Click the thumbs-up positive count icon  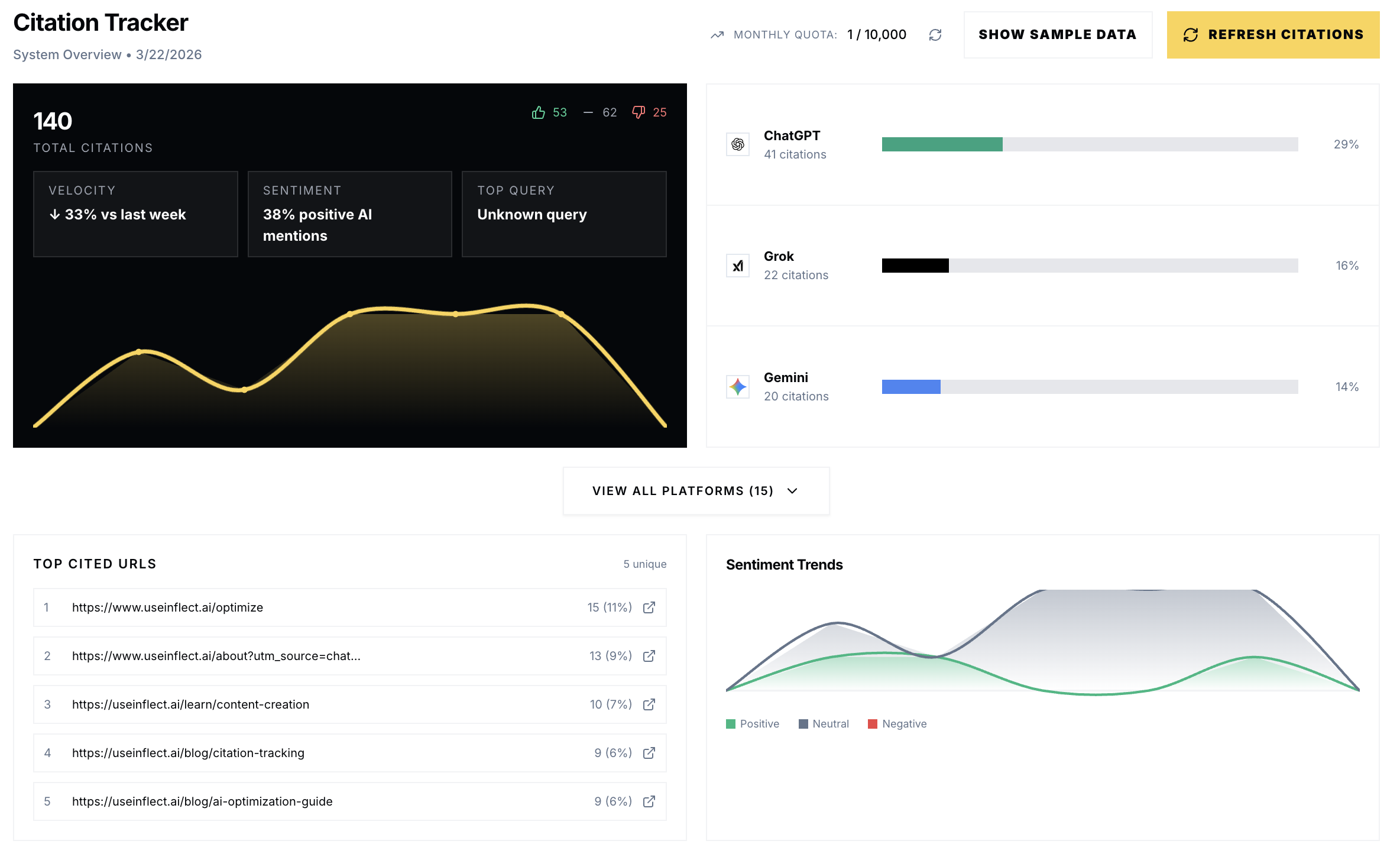tap(538, 112)
